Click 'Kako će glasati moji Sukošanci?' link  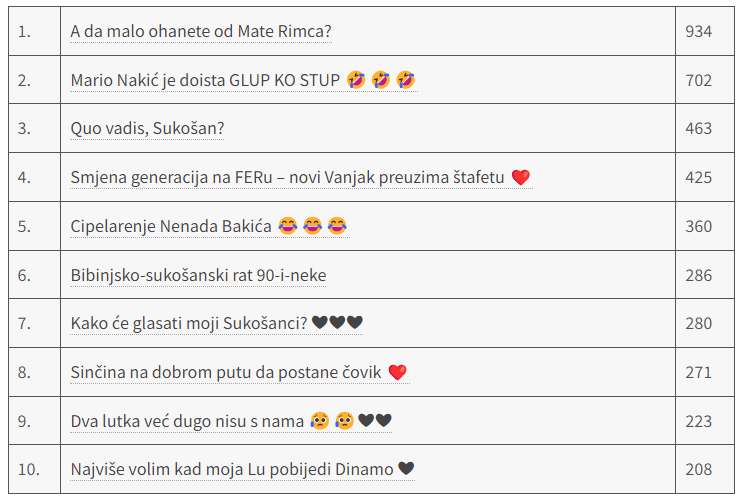click(189, 324)
